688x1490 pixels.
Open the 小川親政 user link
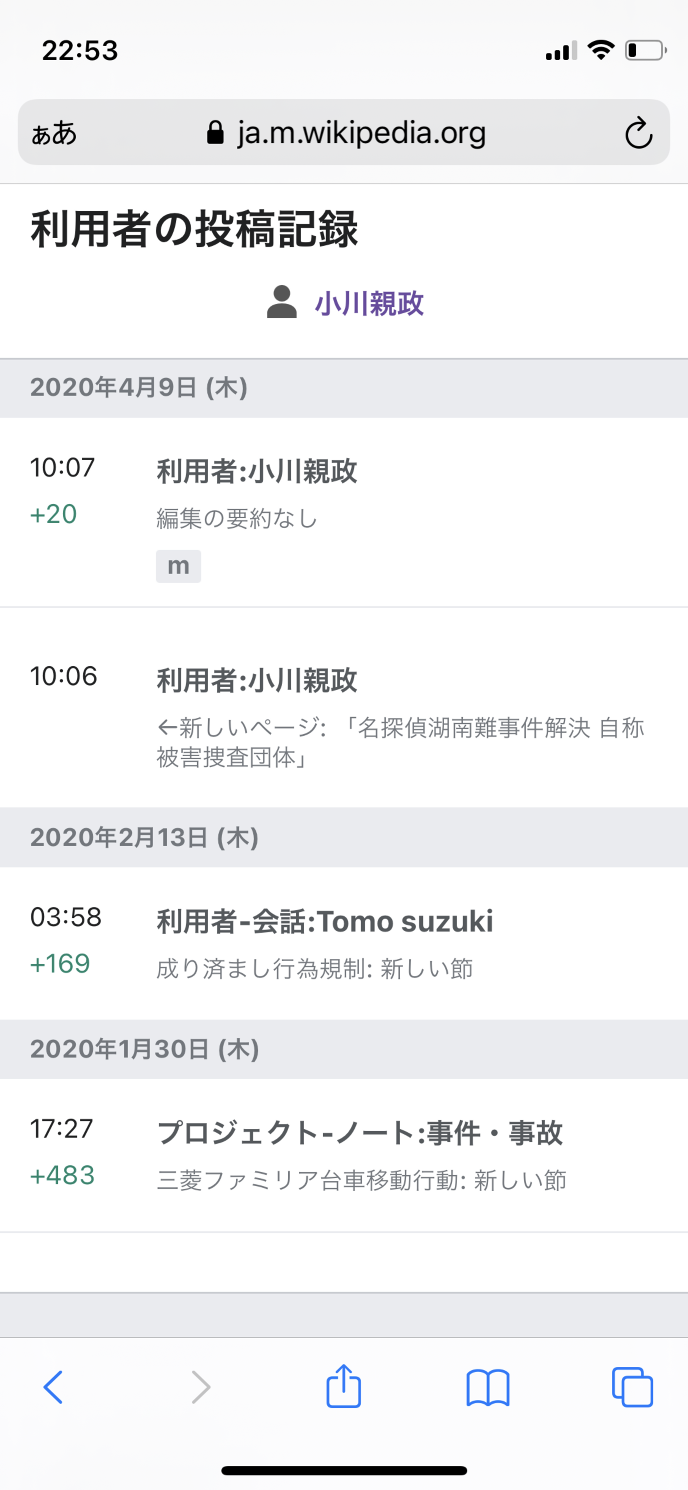coord(369,303)
